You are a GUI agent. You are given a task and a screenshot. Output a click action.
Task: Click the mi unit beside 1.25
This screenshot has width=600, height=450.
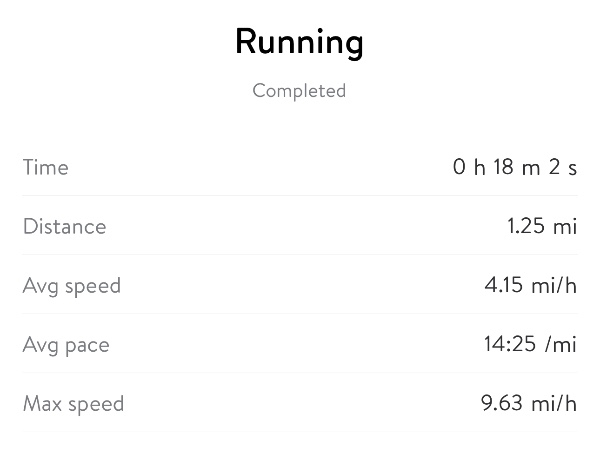[565, 226]
